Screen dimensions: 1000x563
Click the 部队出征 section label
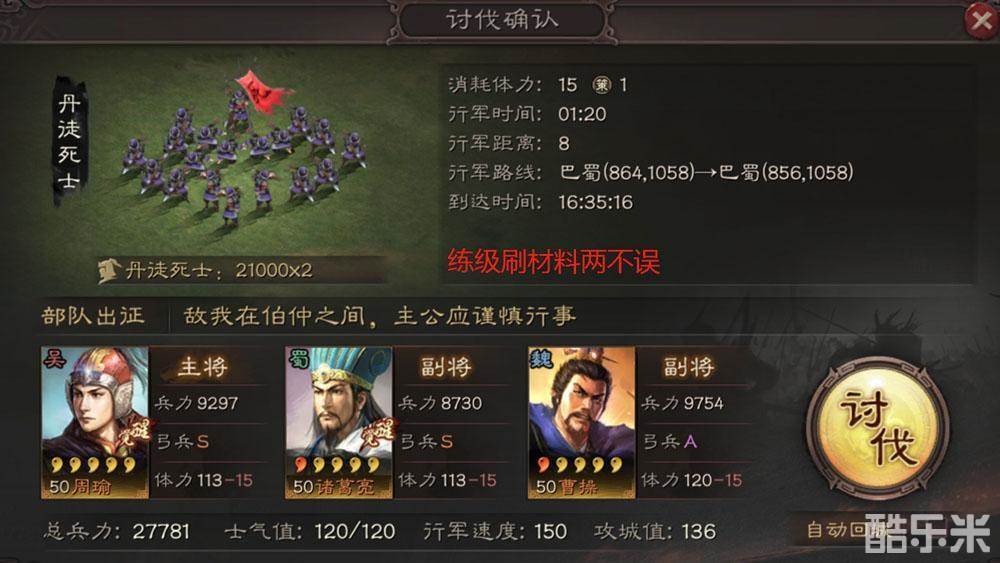(93, 316)
